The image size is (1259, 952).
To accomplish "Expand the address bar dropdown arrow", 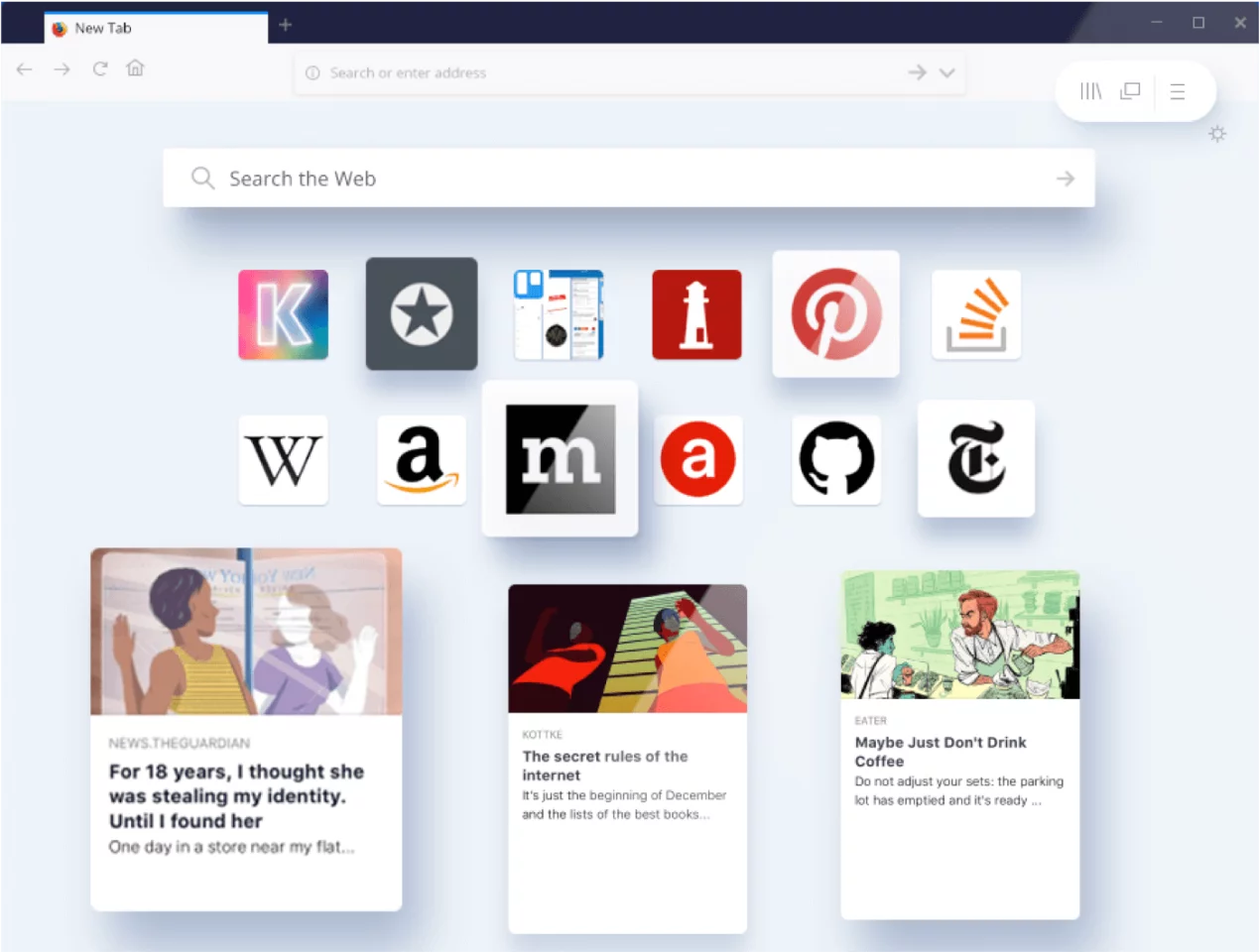I will 946,72.
